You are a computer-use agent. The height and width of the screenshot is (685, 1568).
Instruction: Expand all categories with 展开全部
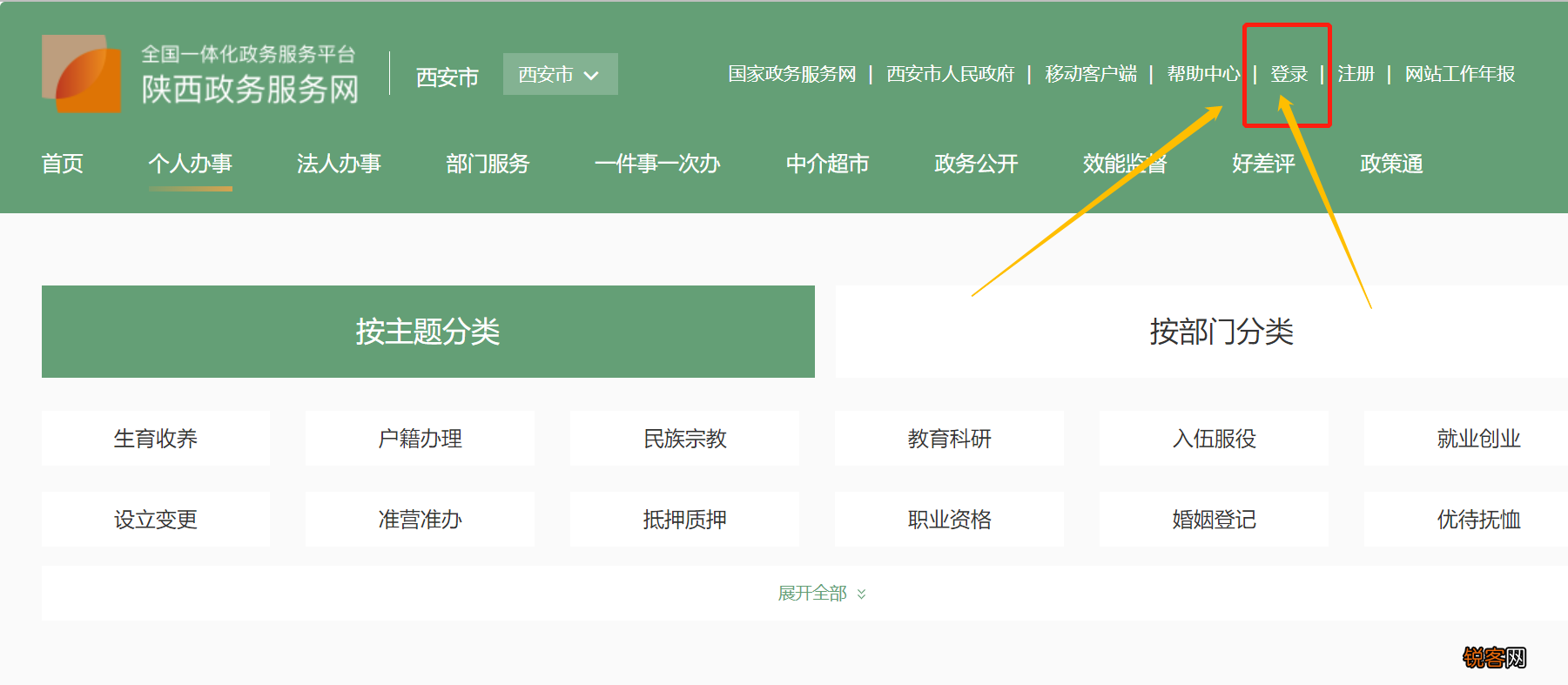pos(822,594)
